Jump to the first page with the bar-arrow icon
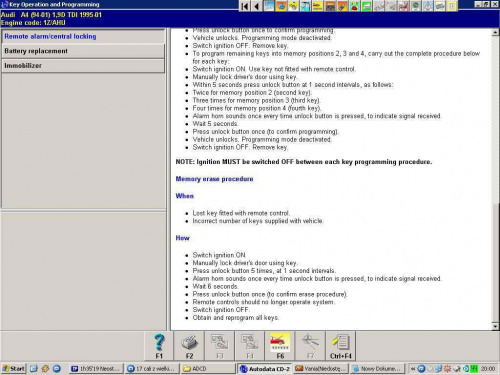 coord(245,6)
